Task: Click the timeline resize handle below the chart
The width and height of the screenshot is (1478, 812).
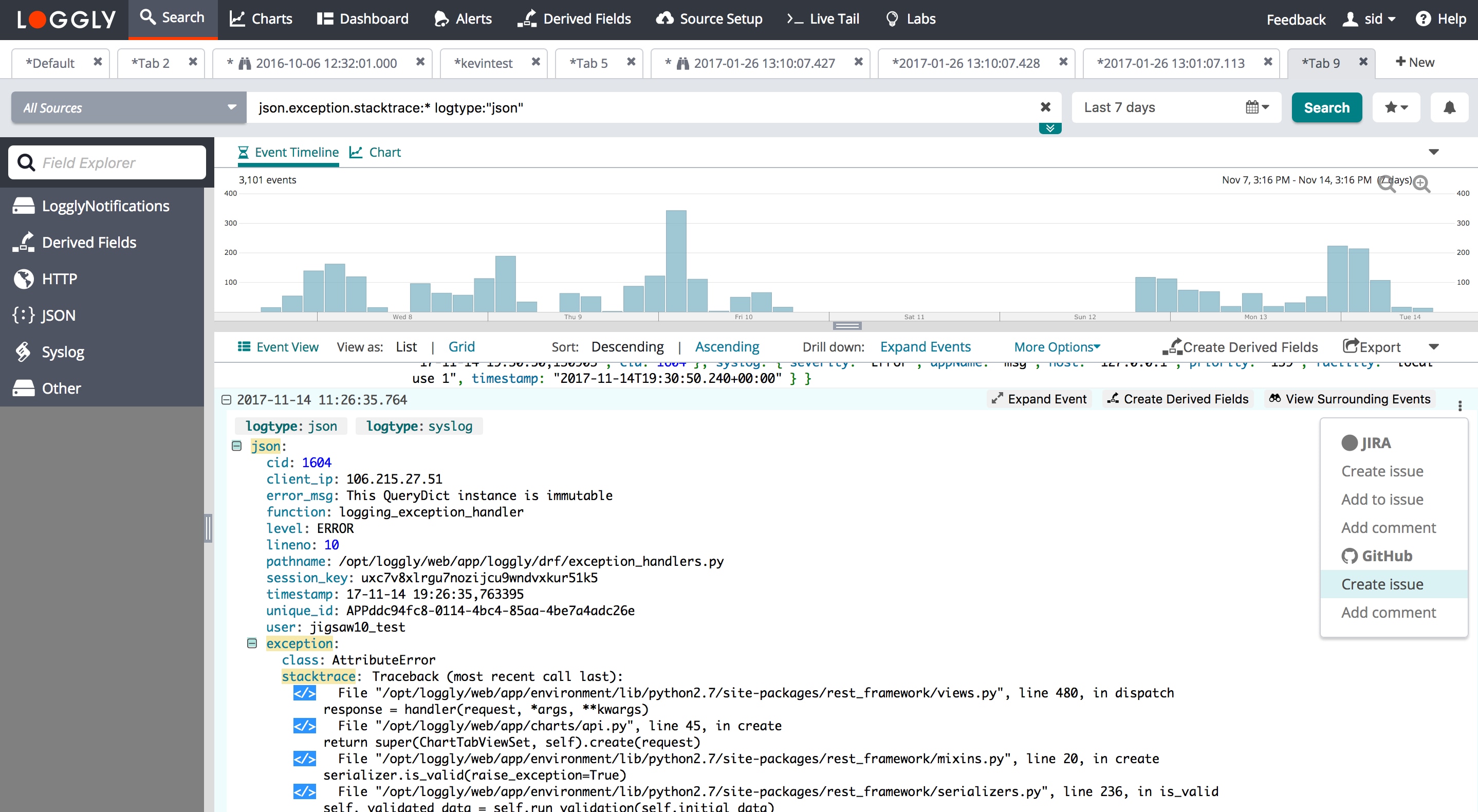Action: coord(847,325)
